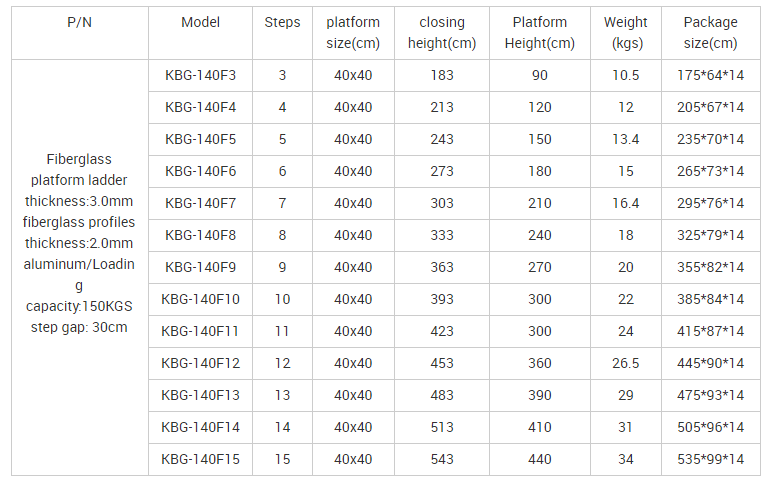Click the Model column header
The height and width of the screenshot is (483, 775).
tap(201, 22)
